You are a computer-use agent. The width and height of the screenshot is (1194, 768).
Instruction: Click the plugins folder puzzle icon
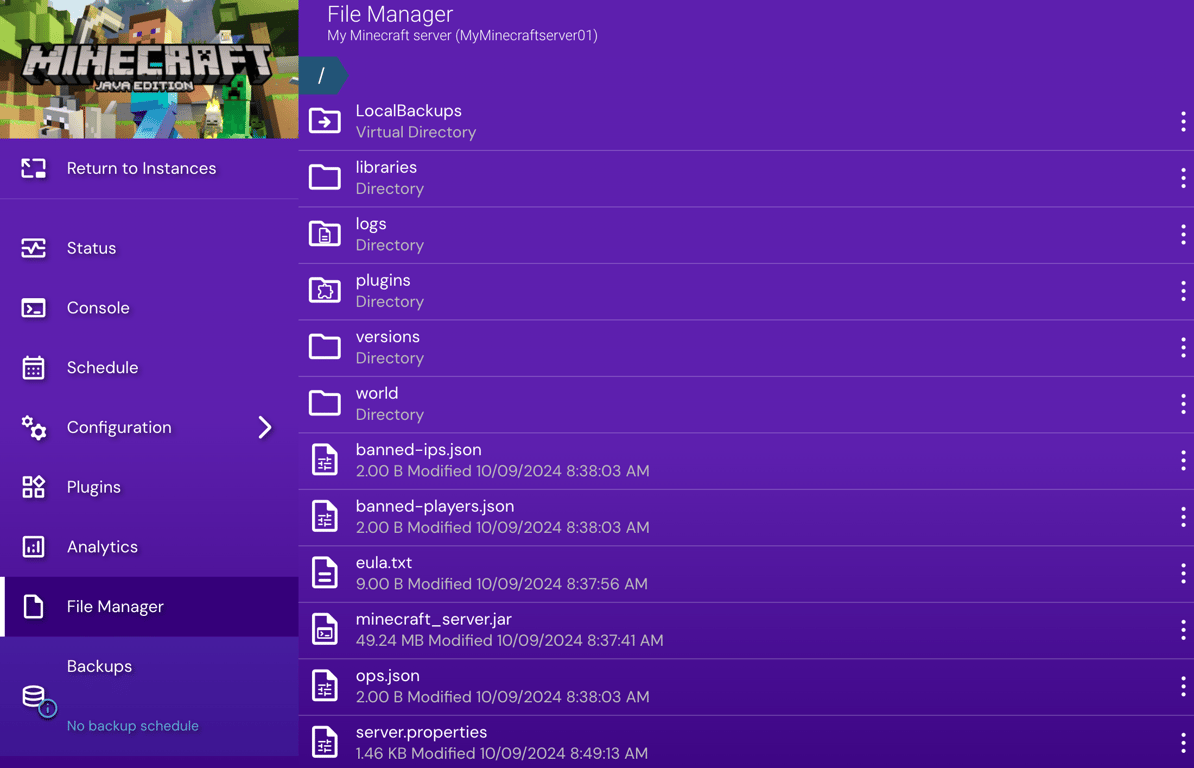click(x=324, y=290)
